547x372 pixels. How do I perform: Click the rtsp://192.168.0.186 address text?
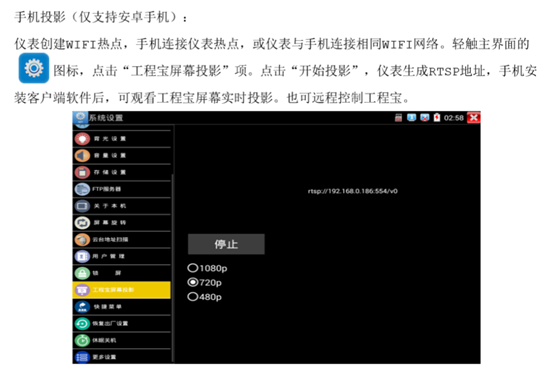coord(353,191)
